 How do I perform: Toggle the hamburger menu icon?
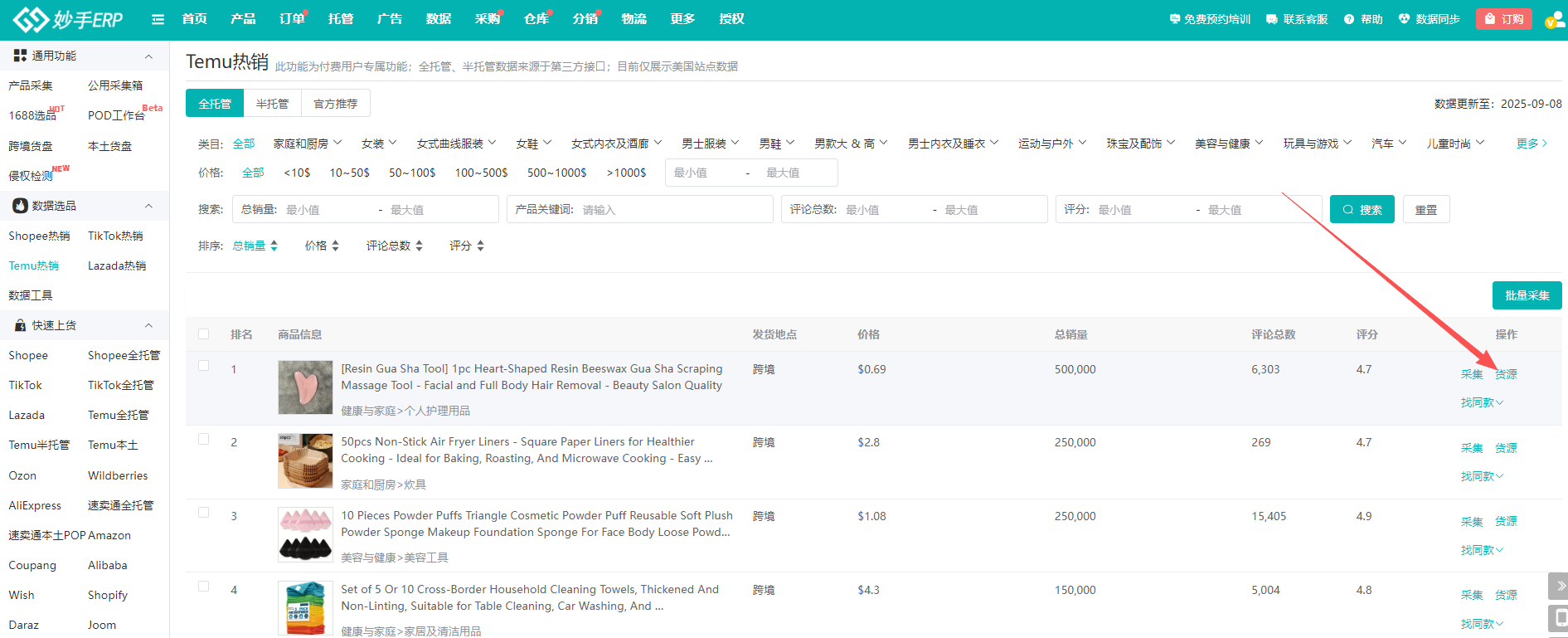pyautogui.click(x=158, y=19)
